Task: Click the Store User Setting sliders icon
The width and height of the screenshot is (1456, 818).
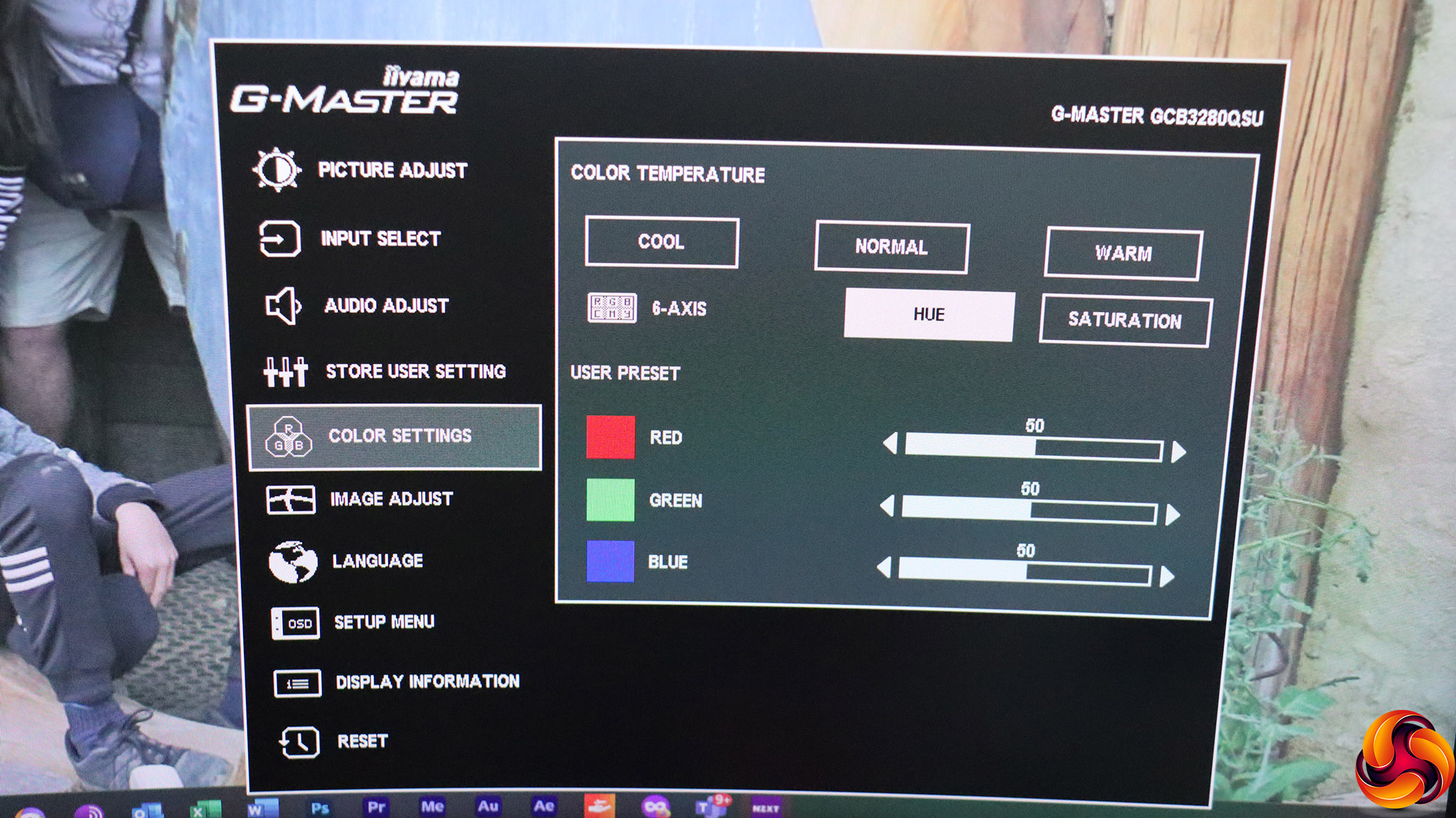Action: pyautogui.click(x=285, y=371)
